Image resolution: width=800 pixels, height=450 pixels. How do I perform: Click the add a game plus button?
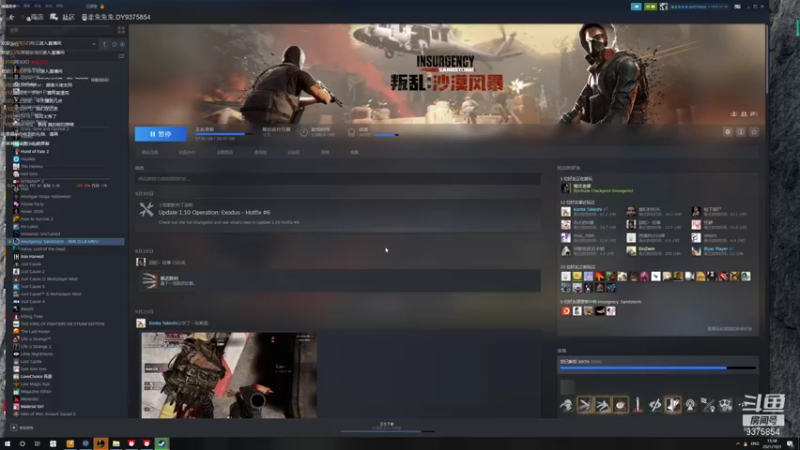pos(14,428)
